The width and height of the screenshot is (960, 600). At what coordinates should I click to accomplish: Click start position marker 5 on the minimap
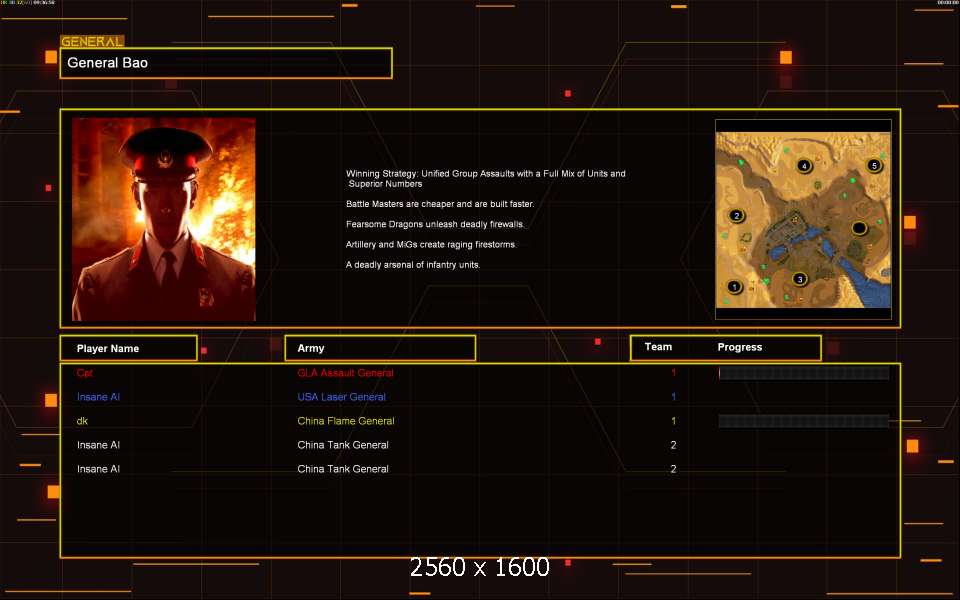pos(874,166)
